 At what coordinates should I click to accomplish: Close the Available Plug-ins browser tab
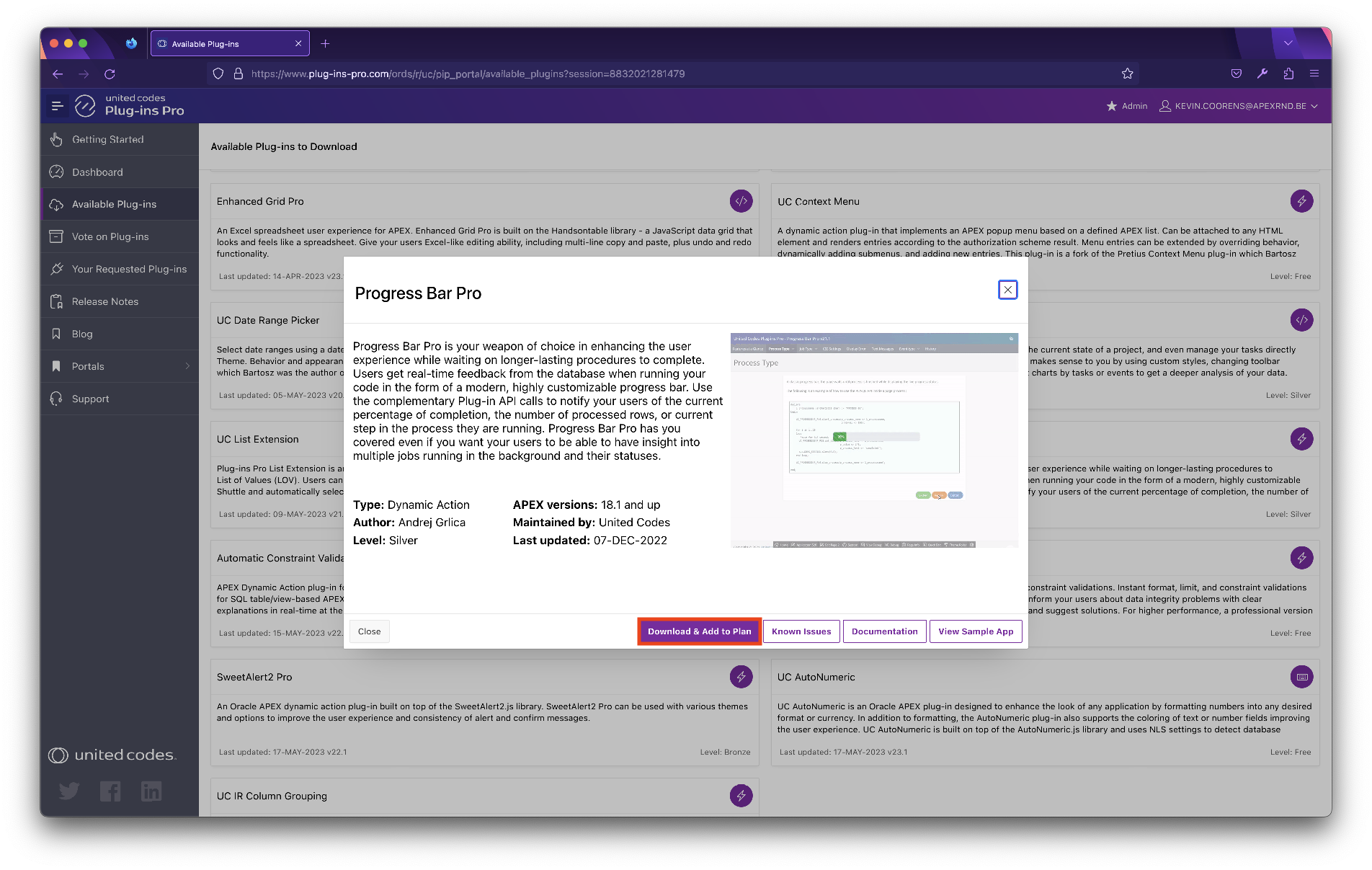pos(298,44)
